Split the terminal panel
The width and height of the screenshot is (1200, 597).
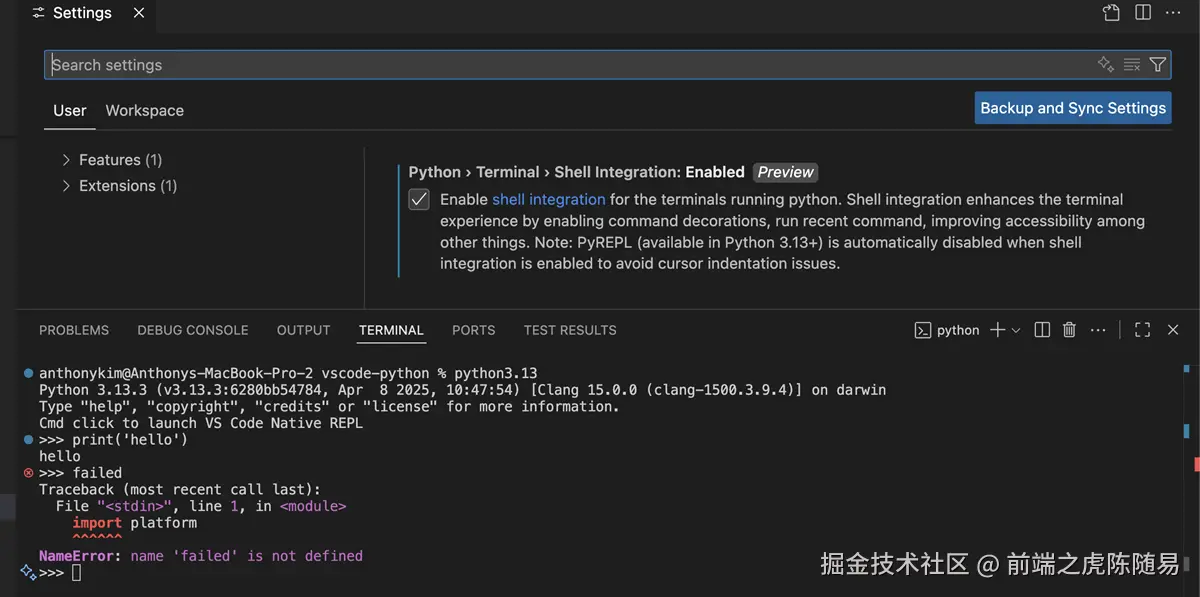click(x=1042, y=330)
